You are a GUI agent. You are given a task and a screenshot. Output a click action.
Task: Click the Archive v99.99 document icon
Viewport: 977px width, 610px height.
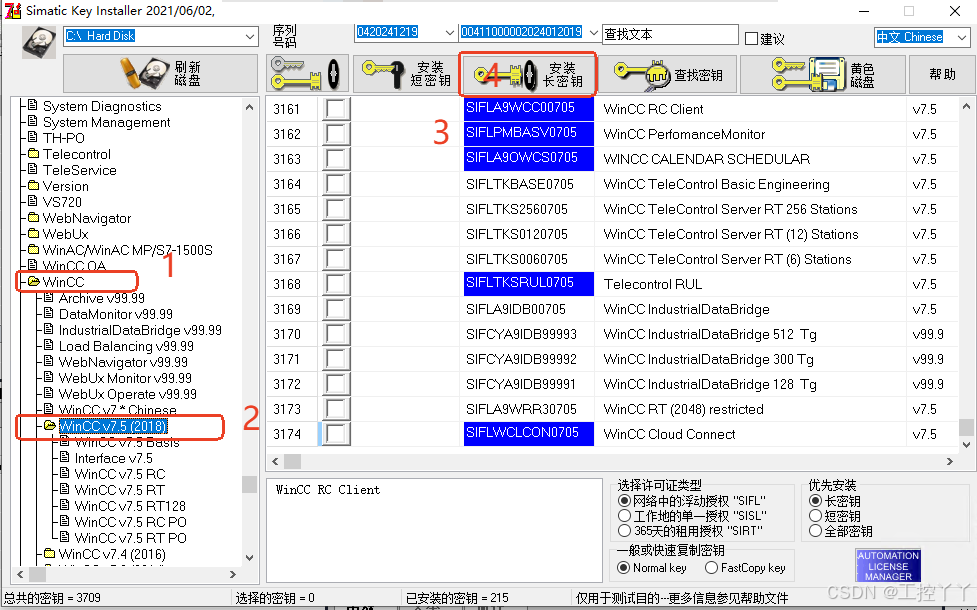(x=49, y=297)
